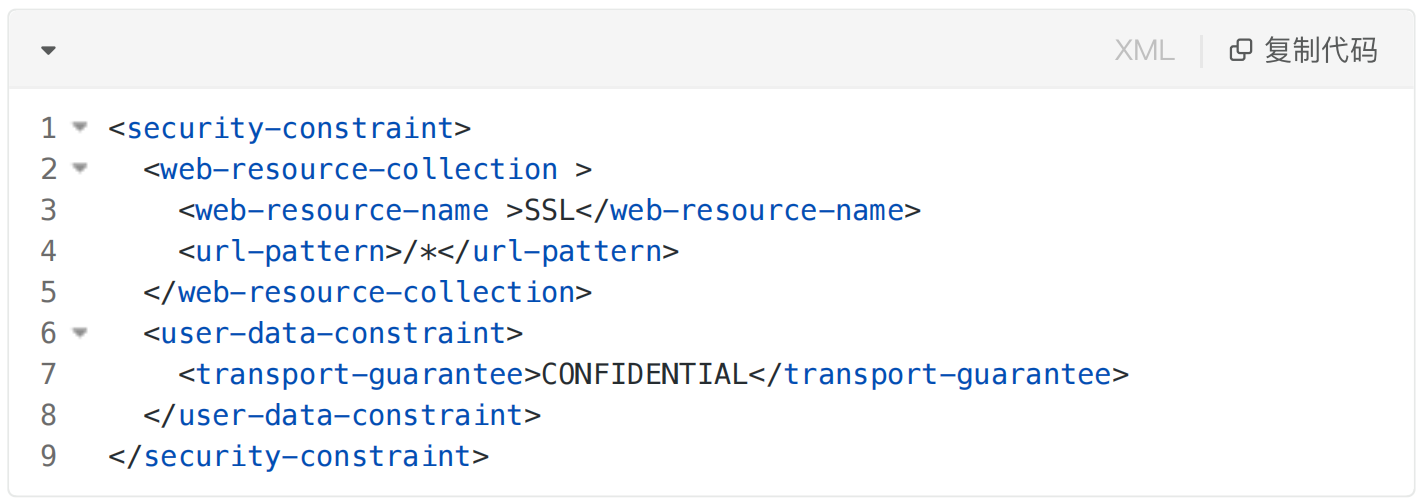
Task: Click line number 7 in gutter
Action: (48, 374)
